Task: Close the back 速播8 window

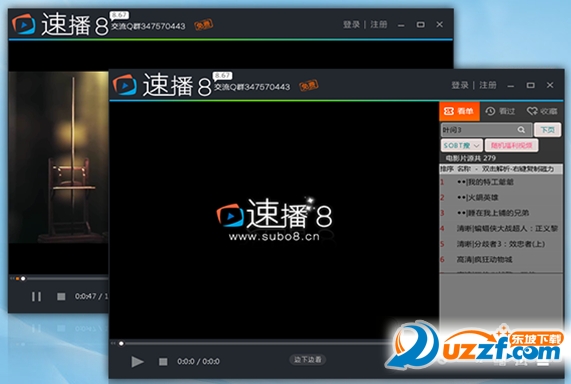Action: (x=440, y=24)
